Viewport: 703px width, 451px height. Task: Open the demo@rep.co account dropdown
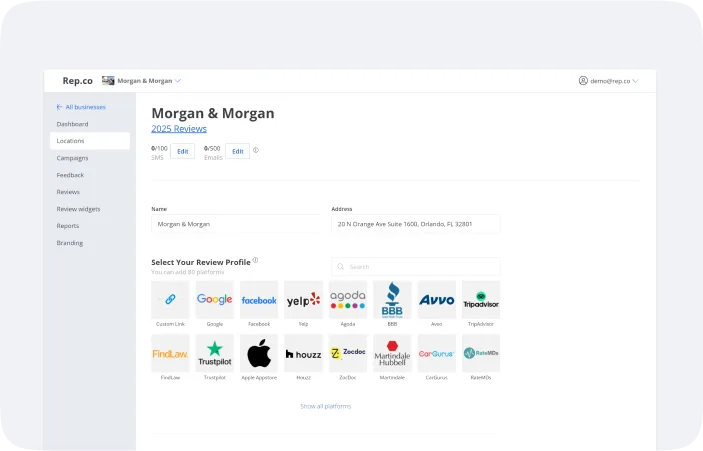(x=614, y=81)
